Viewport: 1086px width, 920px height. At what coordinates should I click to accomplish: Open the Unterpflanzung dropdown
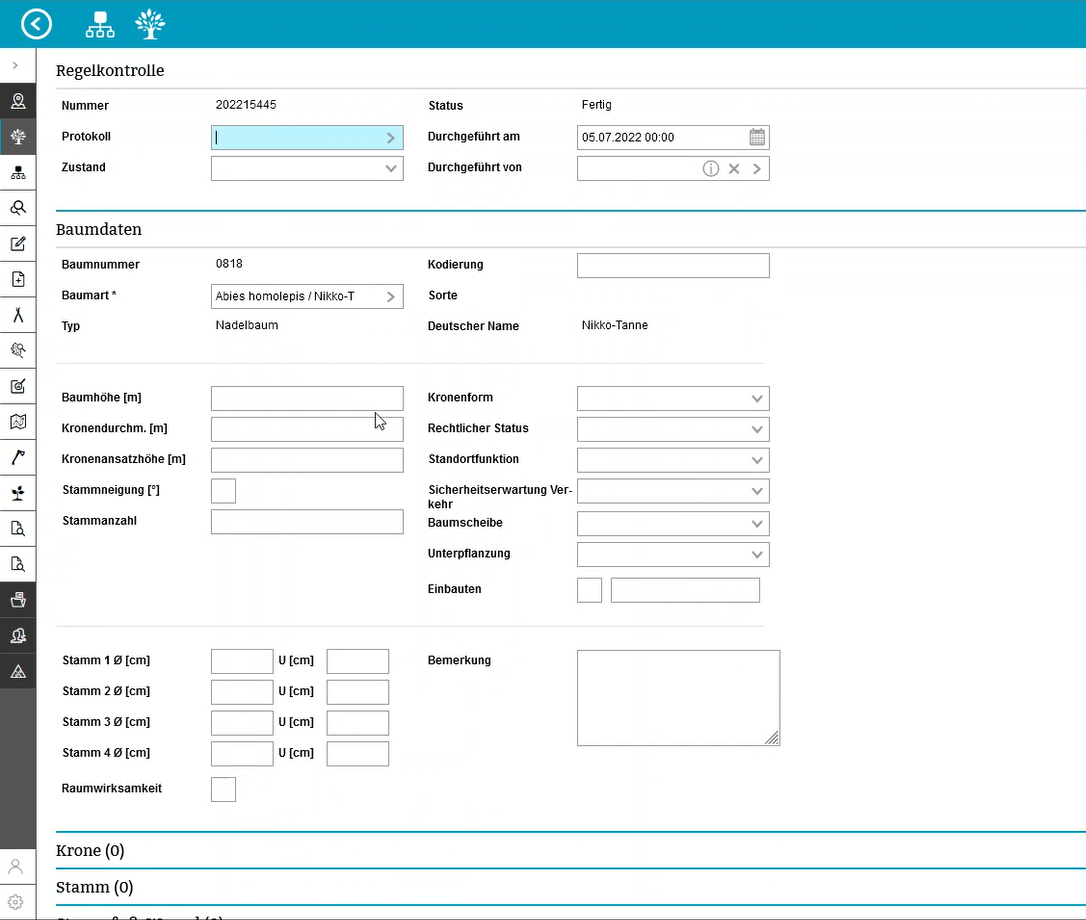click(757, 554)
